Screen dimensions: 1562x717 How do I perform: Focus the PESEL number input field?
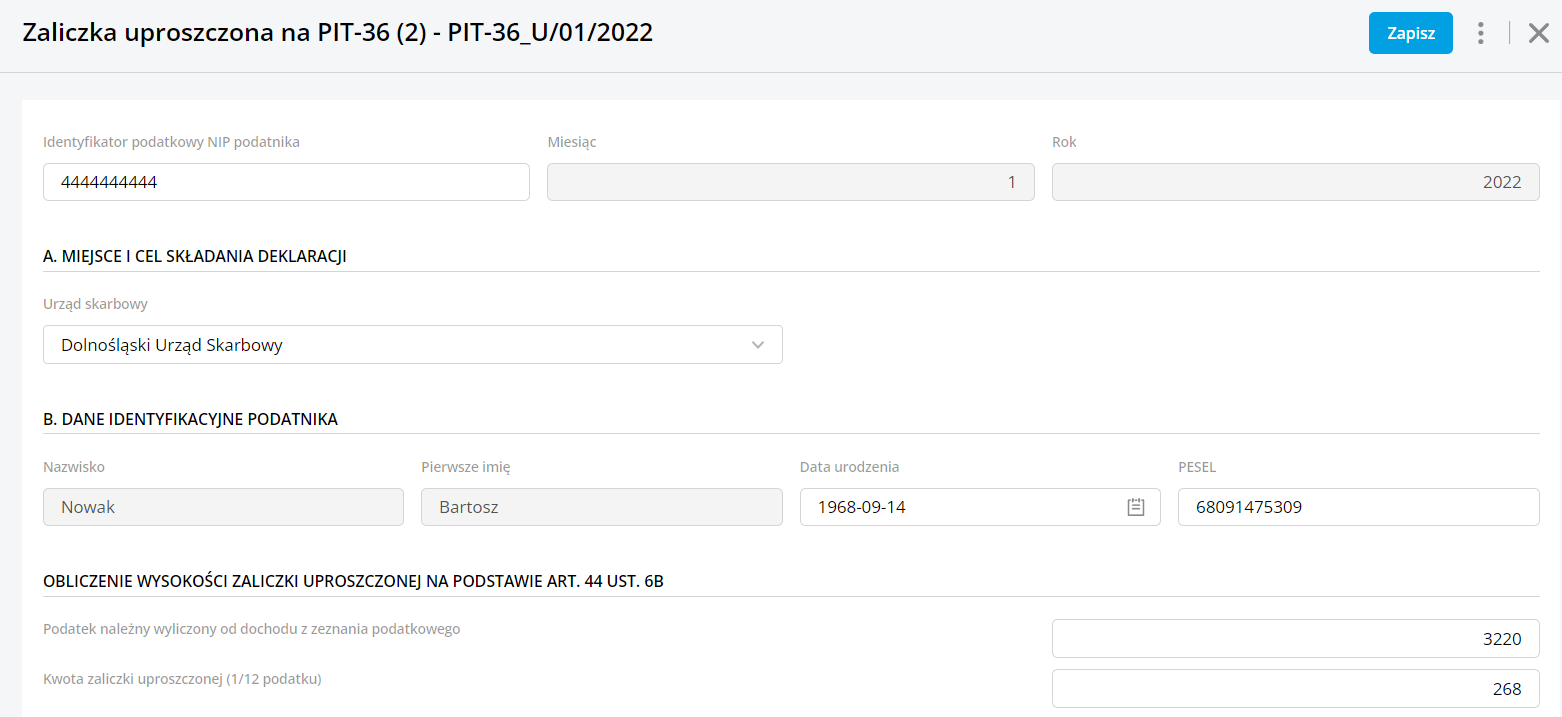click(1358, 507)
